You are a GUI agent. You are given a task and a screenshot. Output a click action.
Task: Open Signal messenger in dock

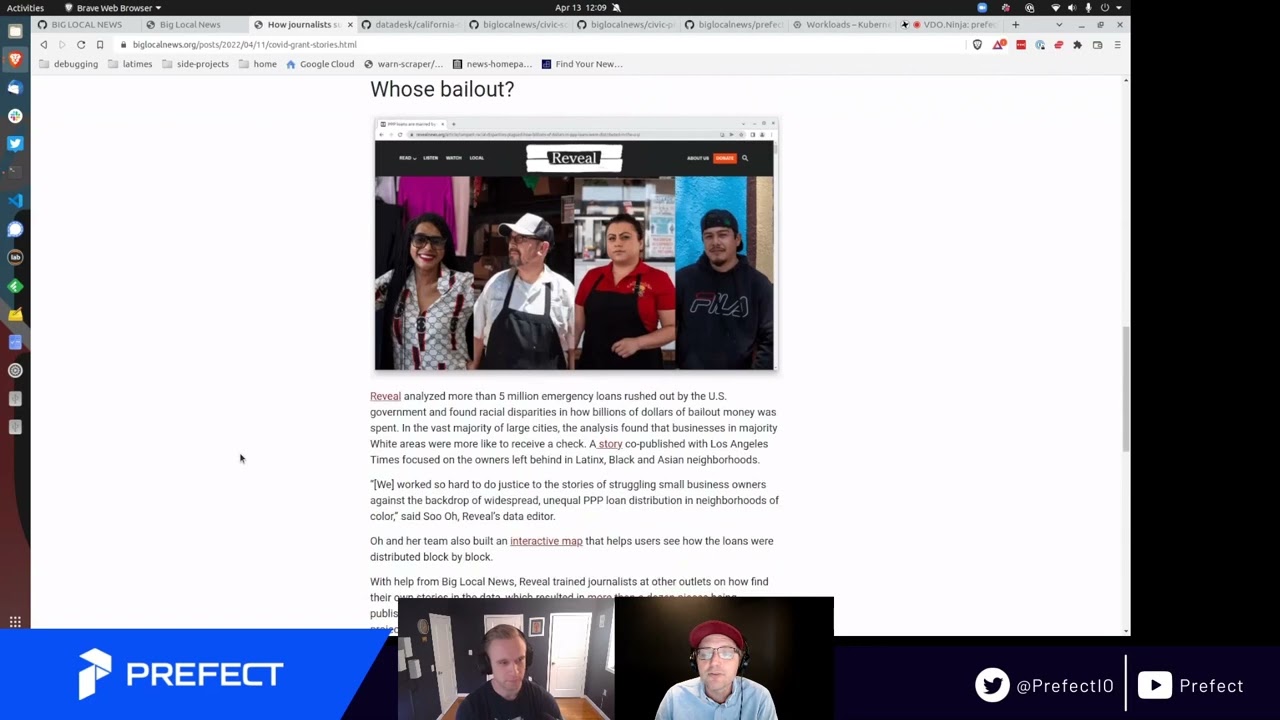[x=15, y=229]
